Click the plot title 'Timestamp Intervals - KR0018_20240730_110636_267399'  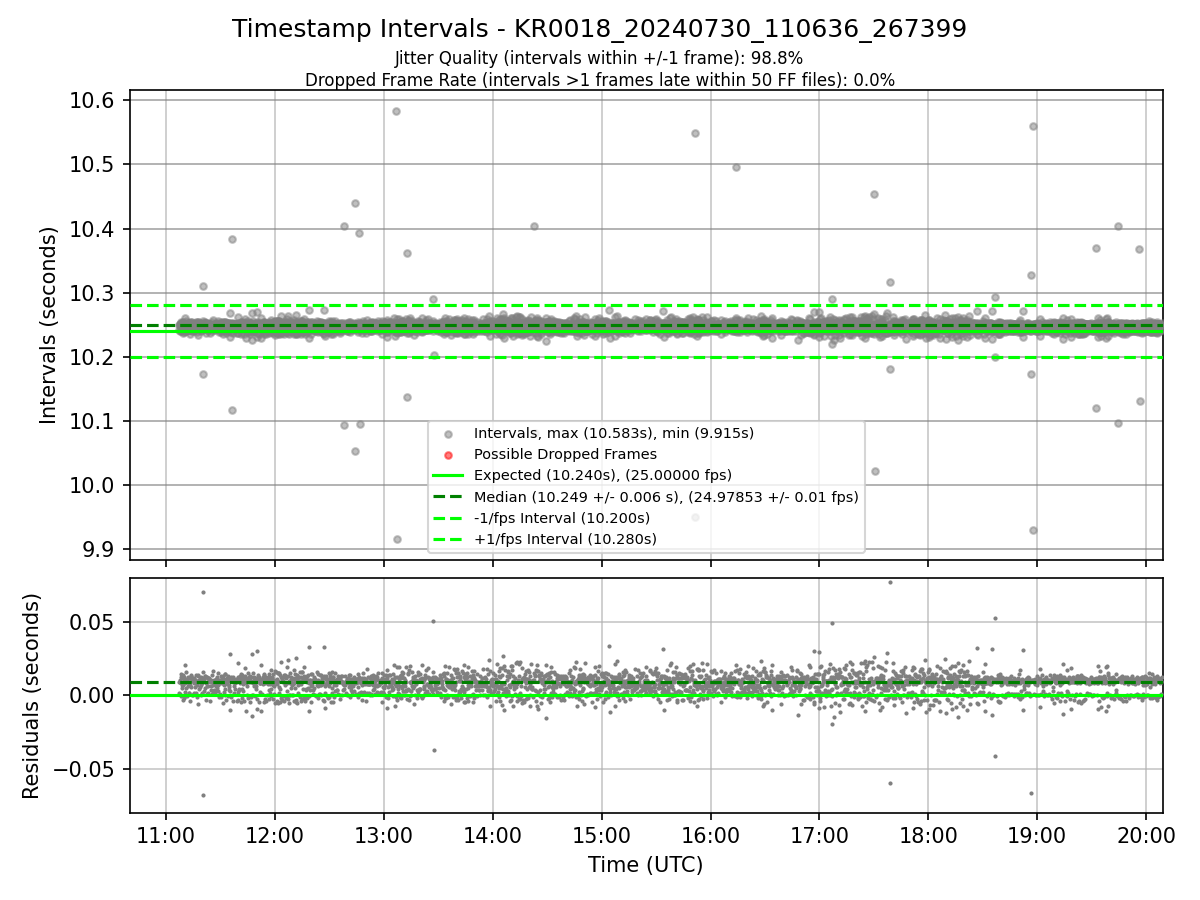599,29
